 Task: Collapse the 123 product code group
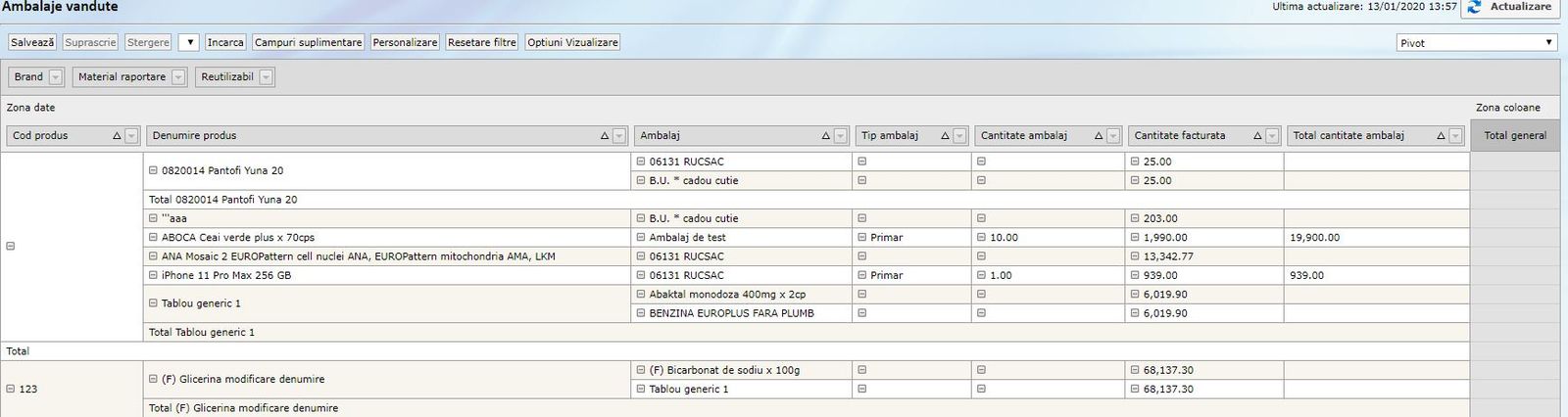click(11, 389)
